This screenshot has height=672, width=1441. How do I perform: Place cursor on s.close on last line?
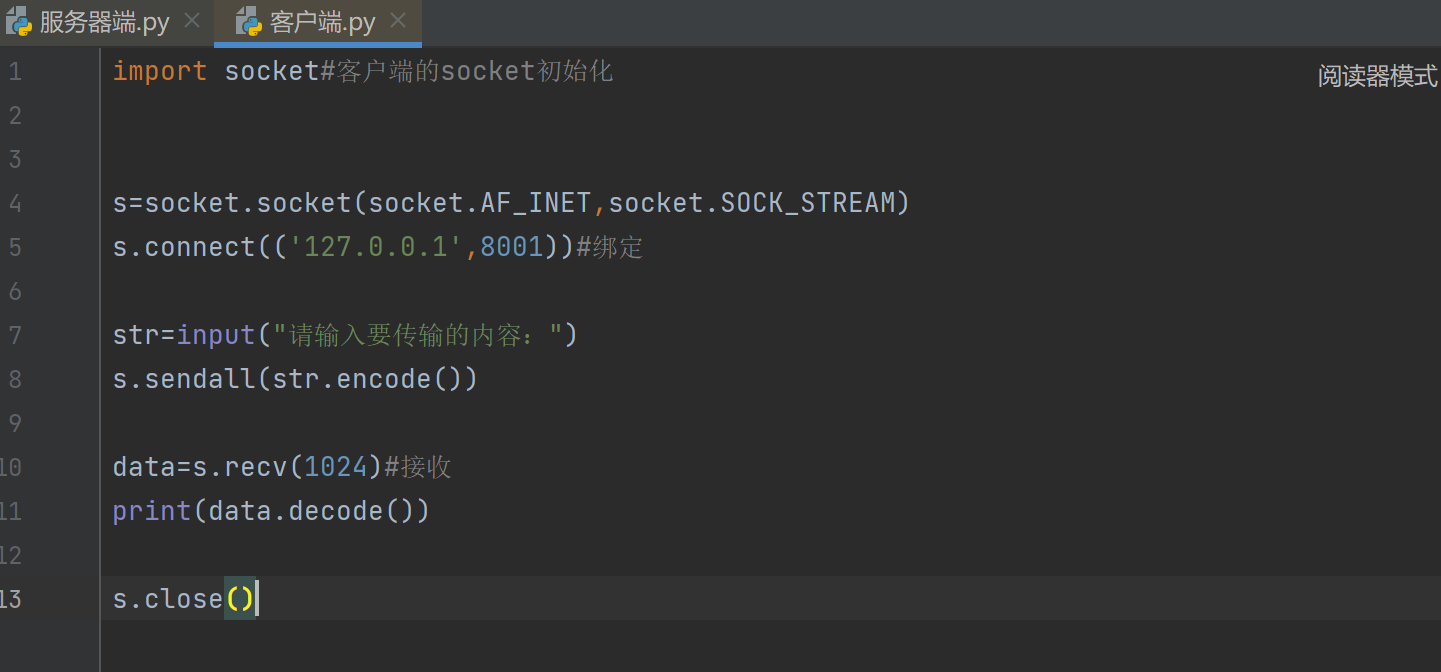168,599
